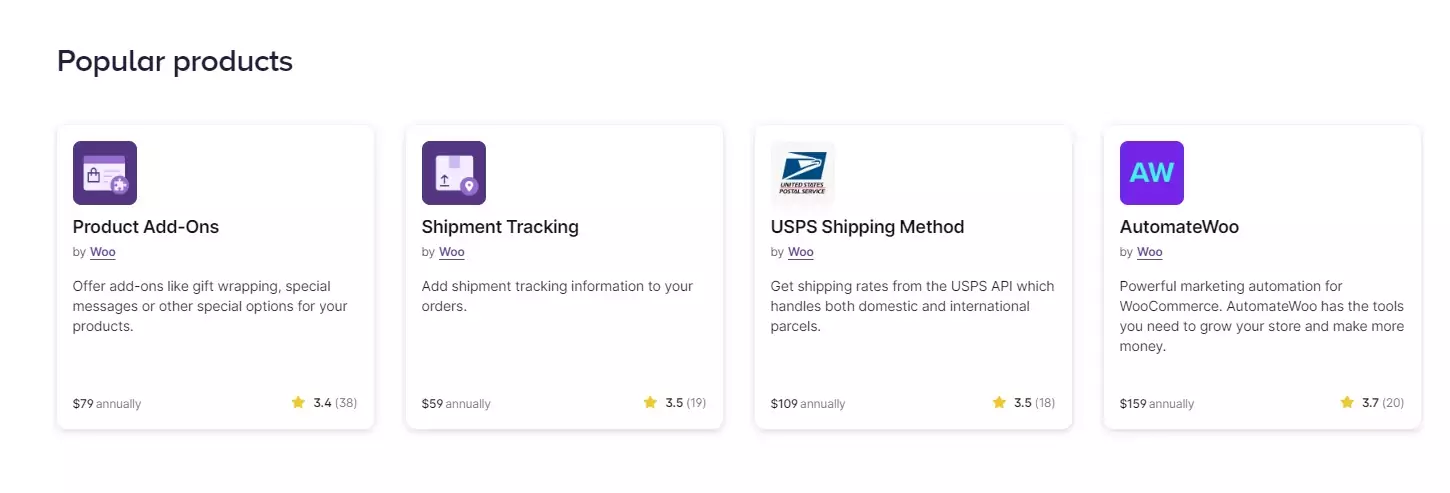Screen dimensions: 1450x493
Task: Click the star icon on USPS Shipping Method
Action: pyautogui.click(x=999, y=403)
